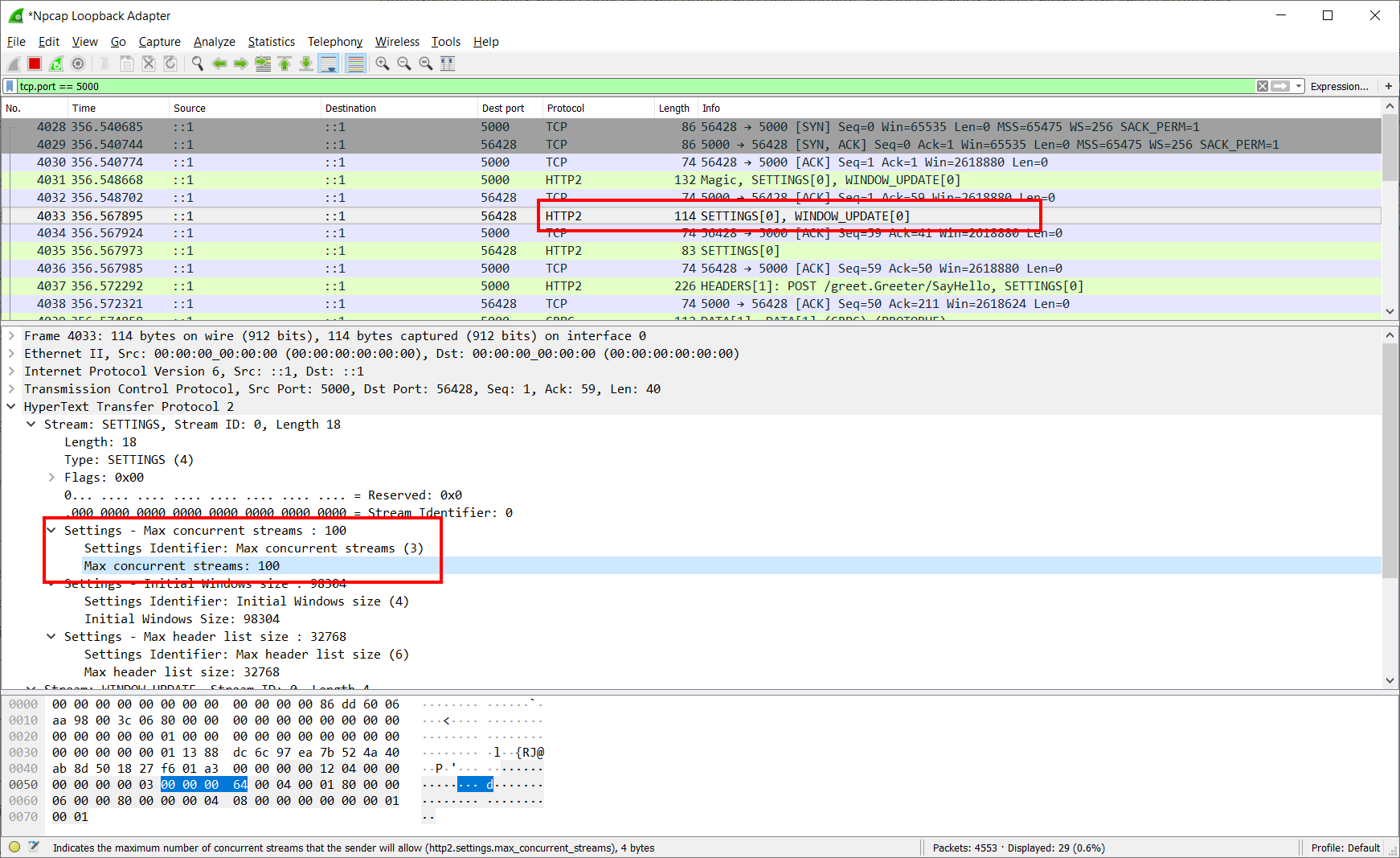Image resolution: width=1400 pixels, height=858 pixels.
Task: Open the Statistics menu
Action: click(x=271, y=42)
